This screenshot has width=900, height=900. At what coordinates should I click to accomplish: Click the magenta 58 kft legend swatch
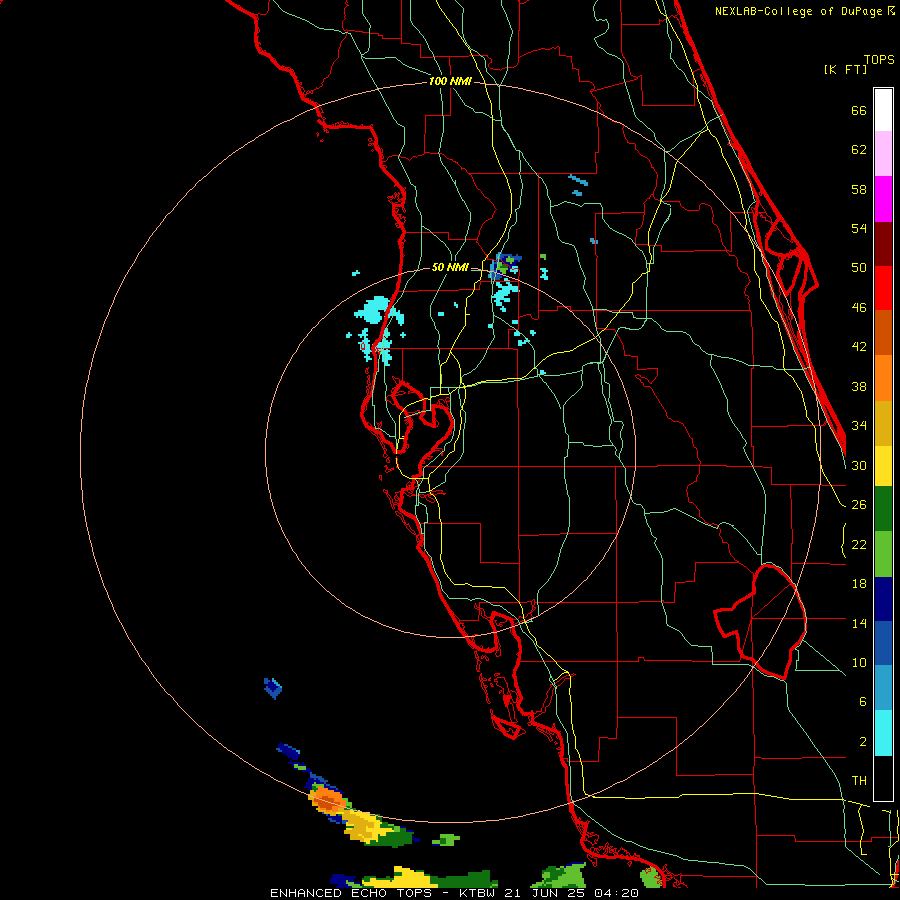click(x=883, y=199)
